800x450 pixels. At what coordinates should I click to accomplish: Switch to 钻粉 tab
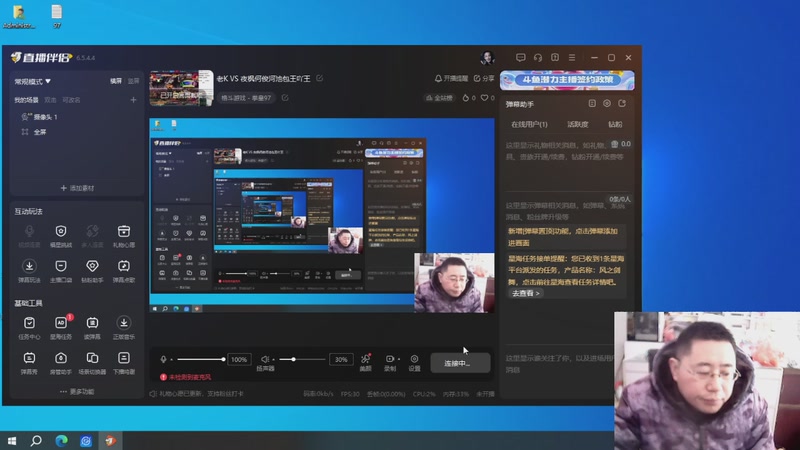(615, 124)
